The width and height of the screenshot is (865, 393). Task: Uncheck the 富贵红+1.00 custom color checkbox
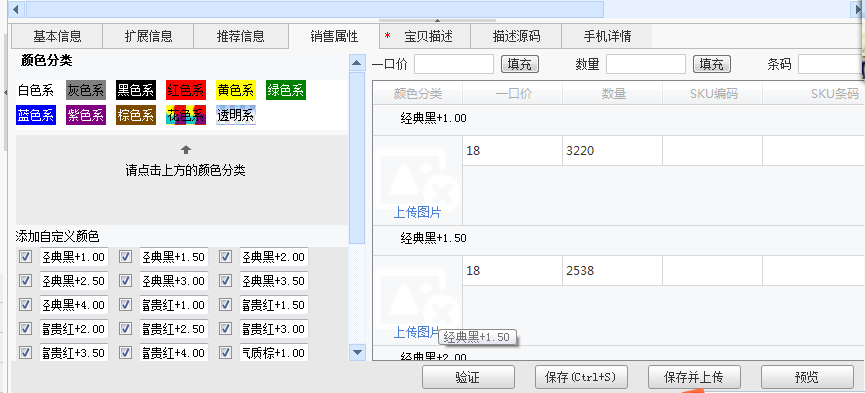[x=126, y=304]
